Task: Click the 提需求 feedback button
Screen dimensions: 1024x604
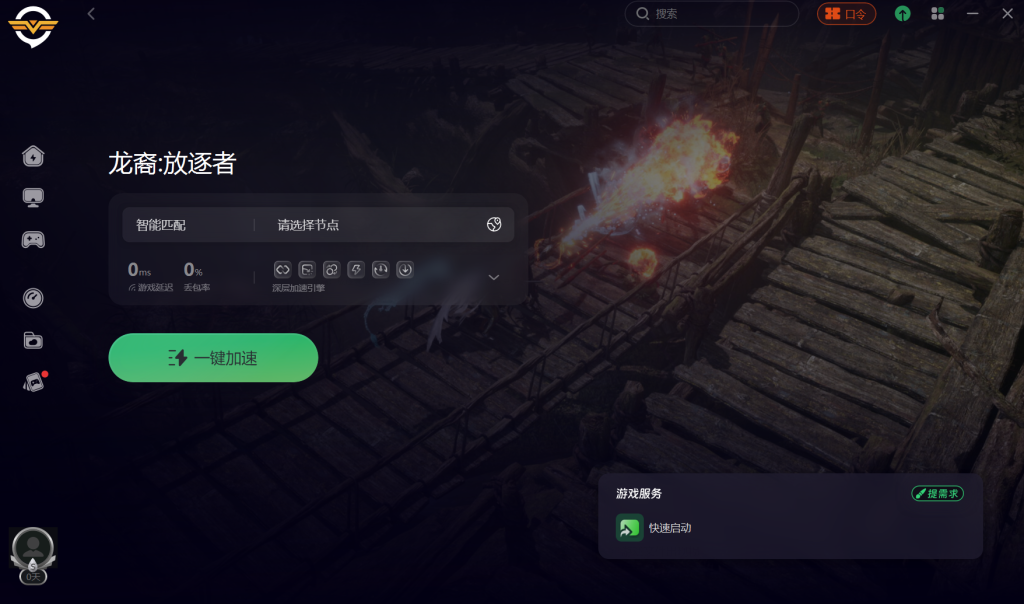Action: click(938, 494)
